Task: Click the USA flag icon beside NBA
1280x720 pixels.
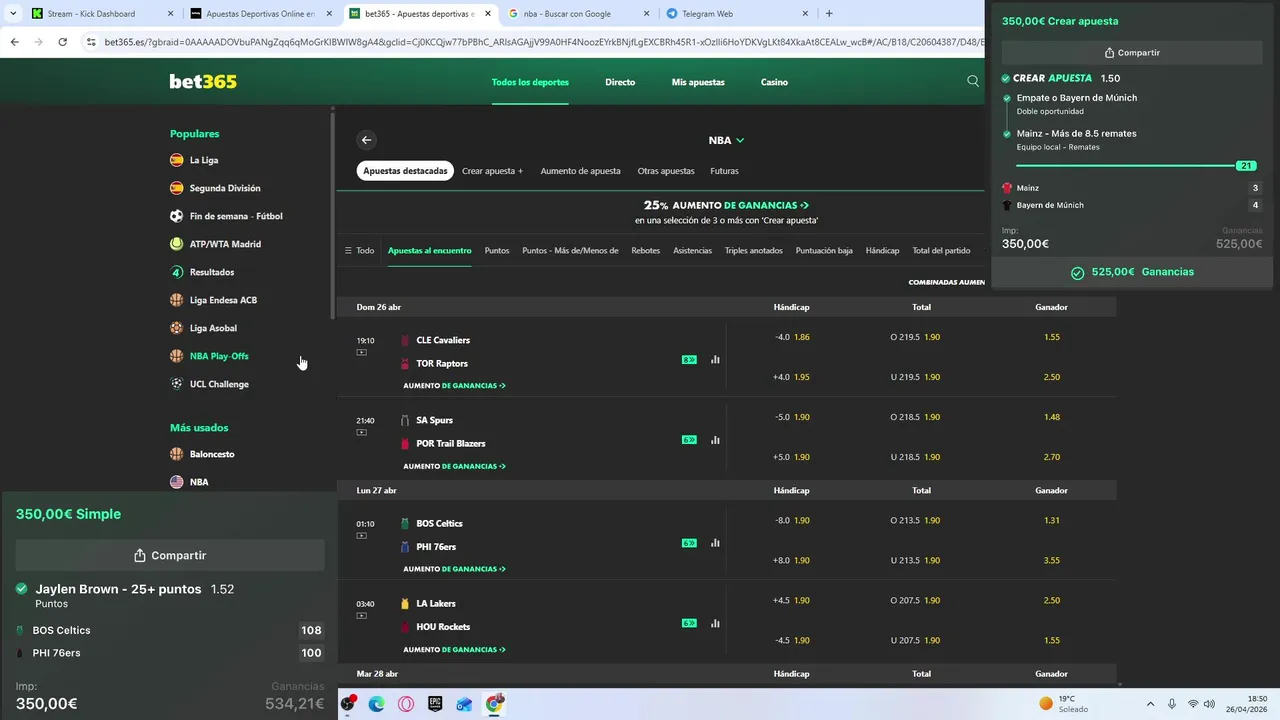Action: (177, 482)
